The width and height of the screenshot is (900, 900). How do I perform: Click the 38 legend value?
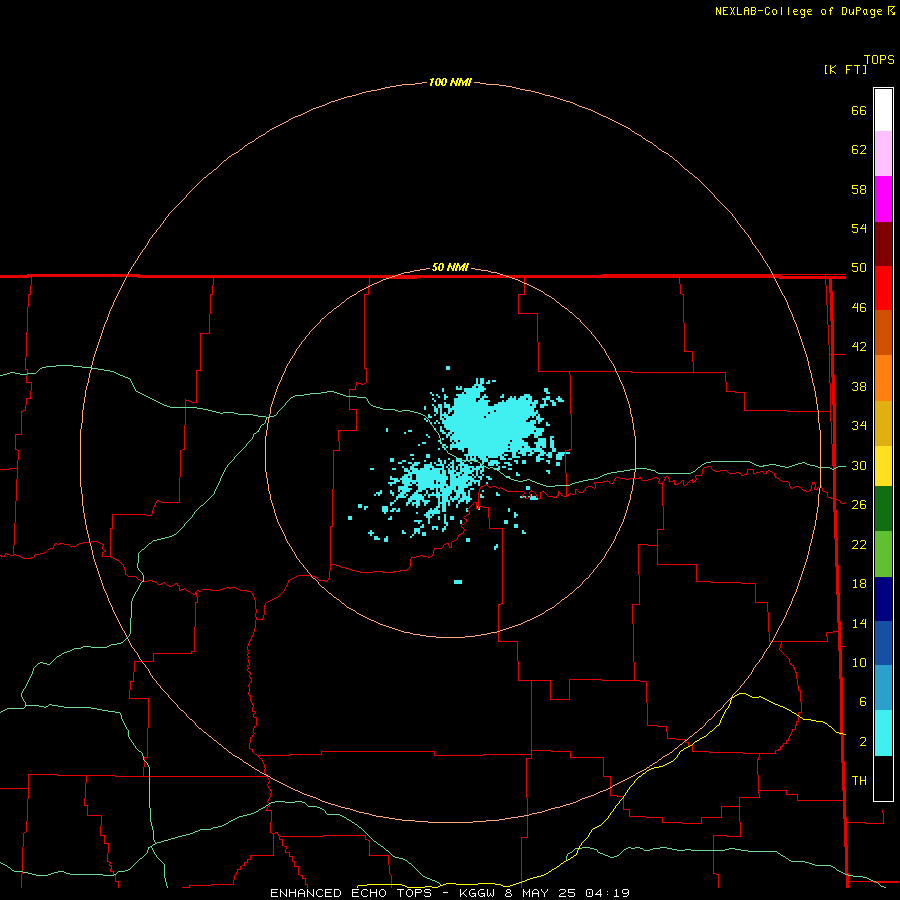click(x=859, y=386)
